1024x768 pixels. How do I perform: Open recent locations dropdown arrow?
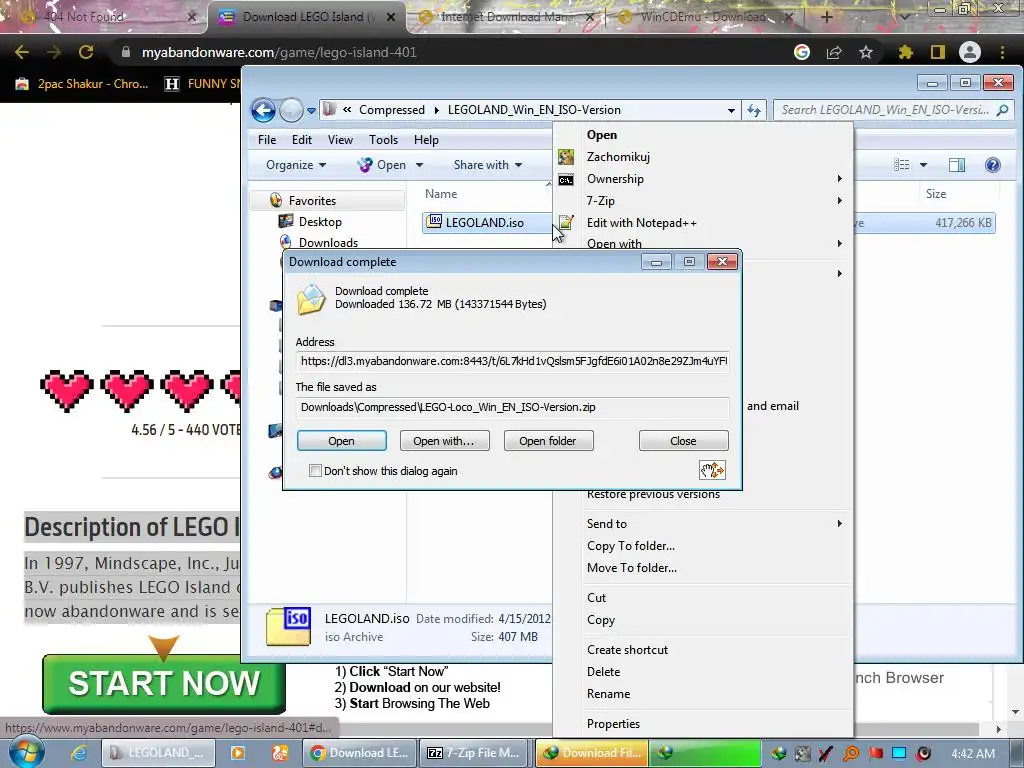click(x=312, y=110)
